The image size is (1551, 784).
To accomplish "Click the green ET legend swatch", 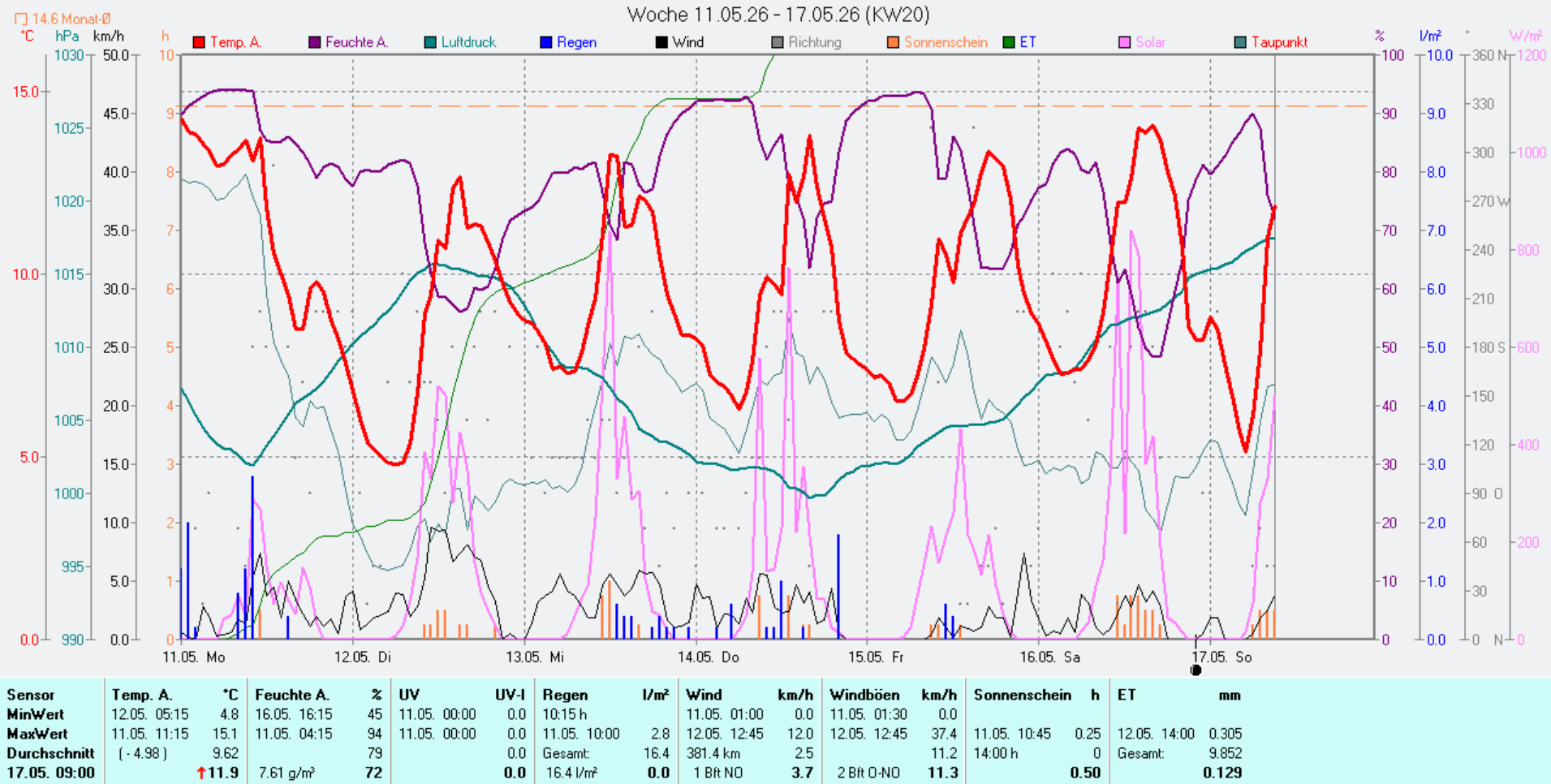I will point(1009,42).
